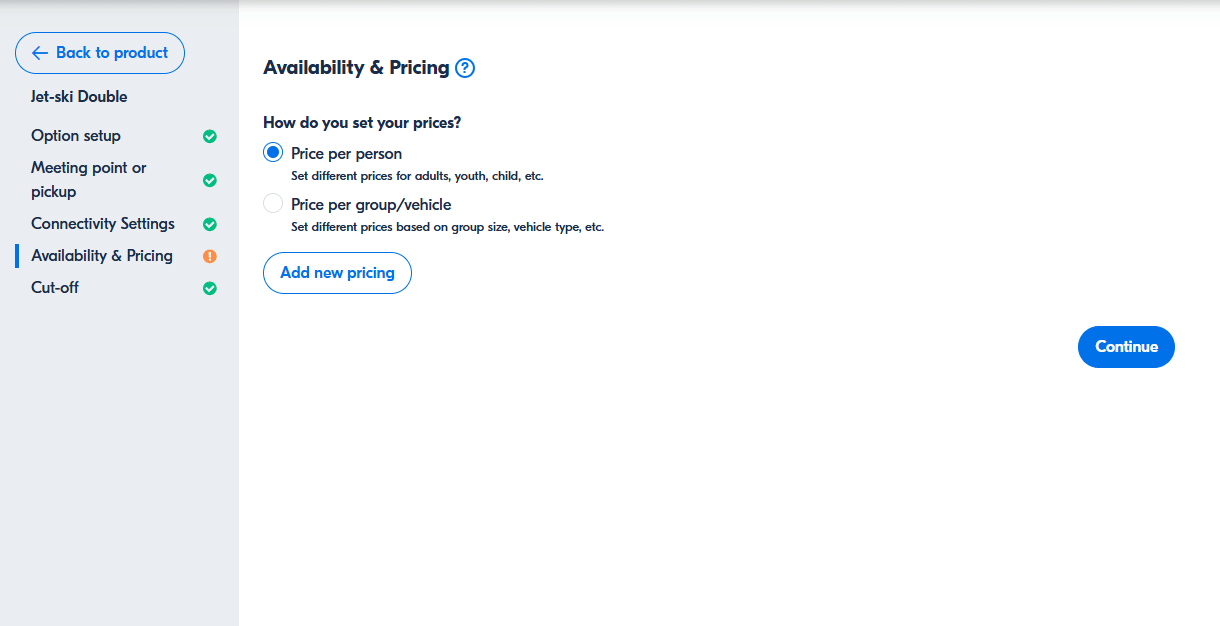The height and width of the screenshot is (626, 1220).
Task: Click the green checkmark beside Meeting point
Action: coord(210,180)
